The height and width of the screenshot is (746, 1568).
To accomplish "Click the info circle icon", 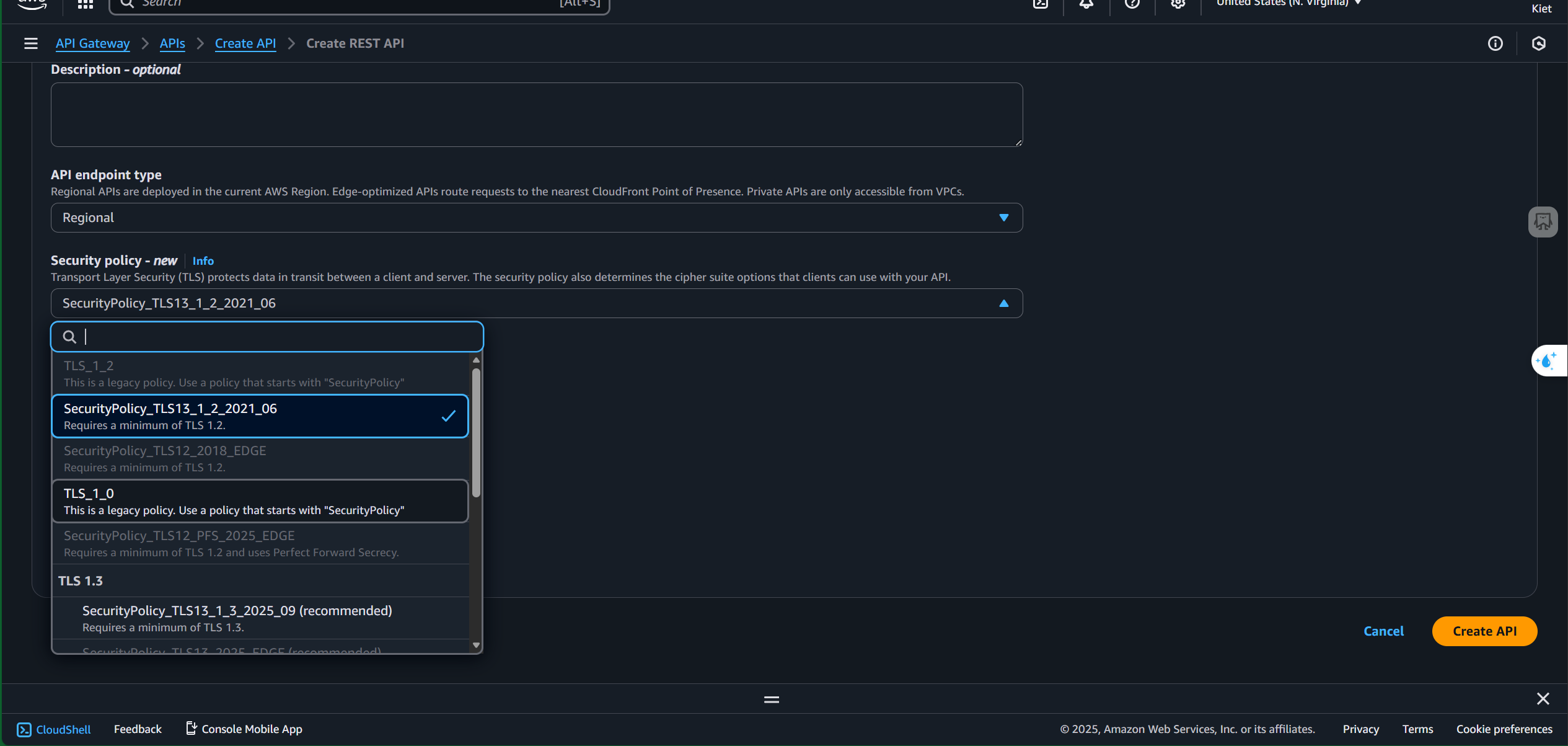I will pos(1495,43).
